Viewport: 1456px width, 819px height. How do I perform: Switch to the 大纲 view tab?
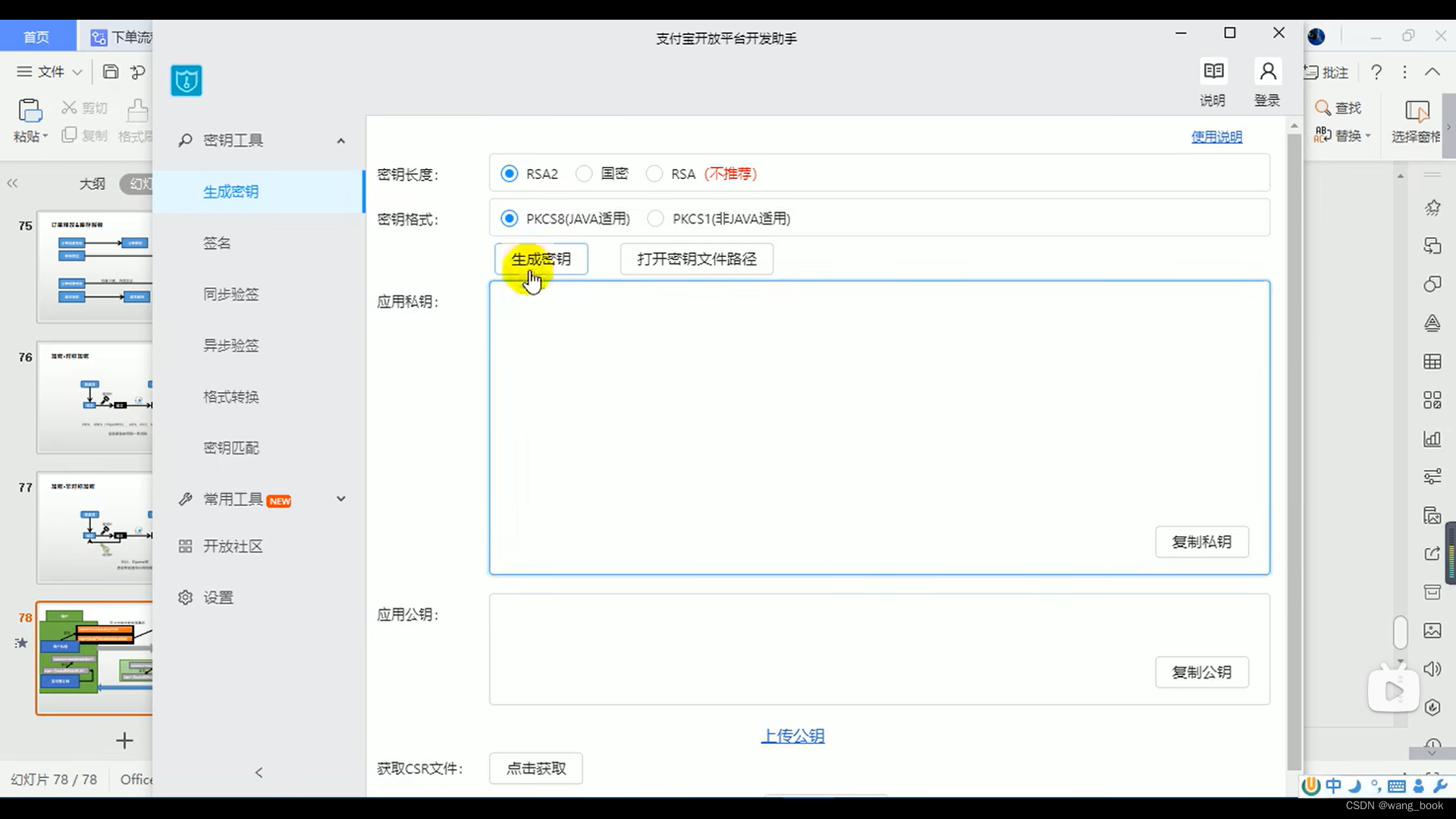click(x=93, y=184)
